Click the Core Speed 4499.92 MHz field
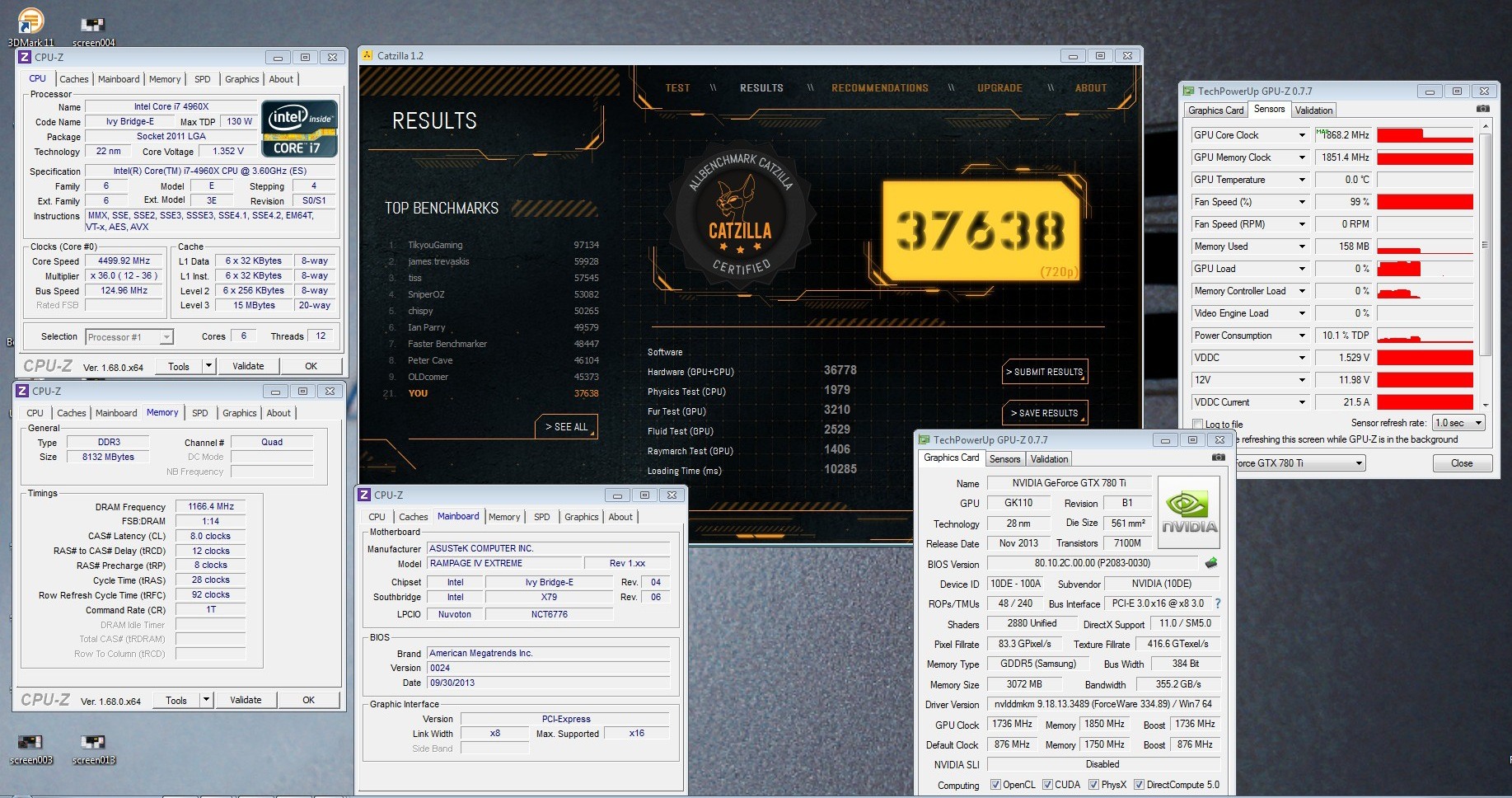The image size is (1512, 798). pyautogui.click(x=124, y=261)
